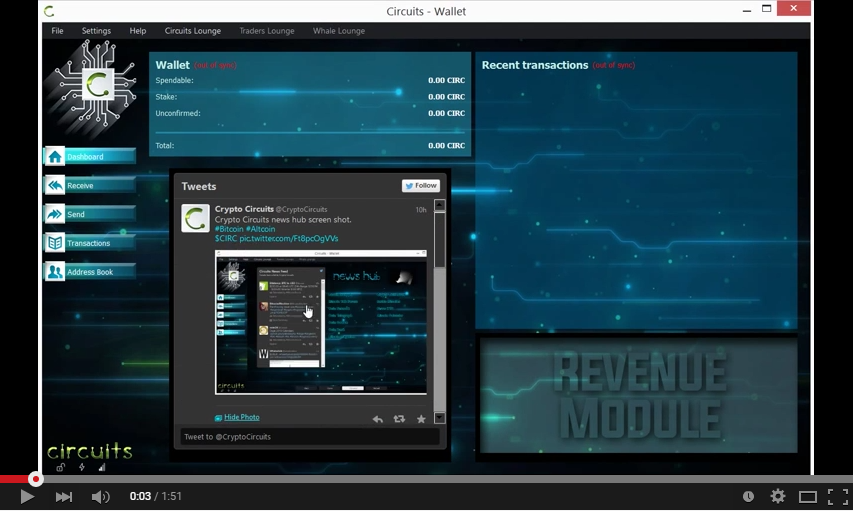
Task: Click the staking lightning bolt icon
Action: 82,467
